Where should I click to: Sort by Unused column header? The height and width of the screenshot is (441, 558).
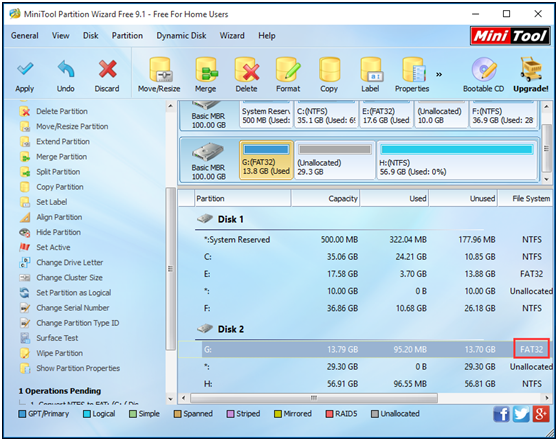pos(463,199)
